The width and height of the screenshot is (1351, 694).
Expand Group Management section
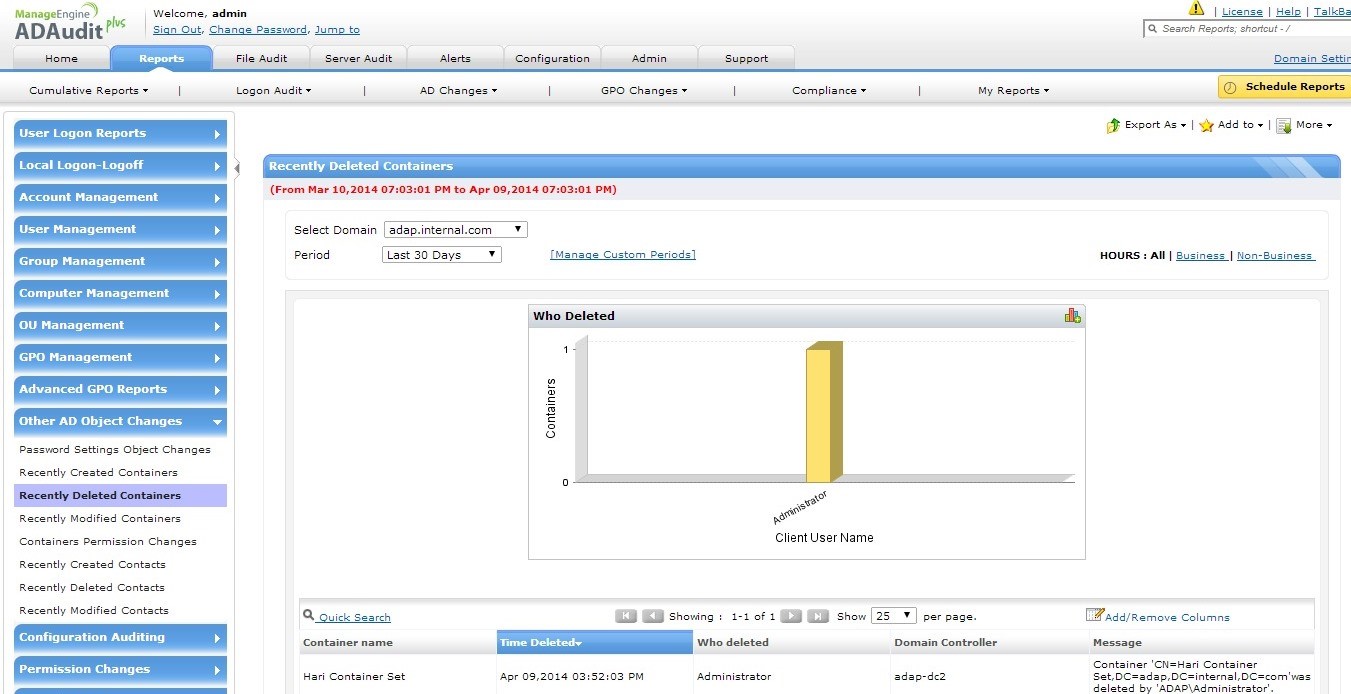pyautogui.click(x=121, y=262)
